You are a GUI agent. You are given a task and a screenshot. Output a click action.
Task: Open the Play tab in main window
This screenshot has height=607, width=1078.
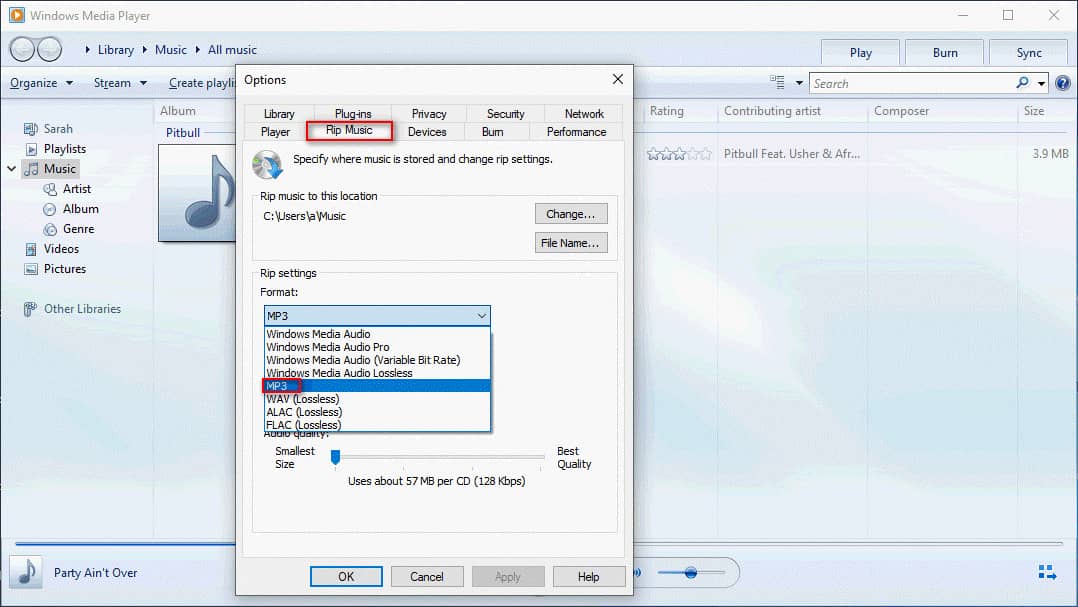click(x=860, y=53)
